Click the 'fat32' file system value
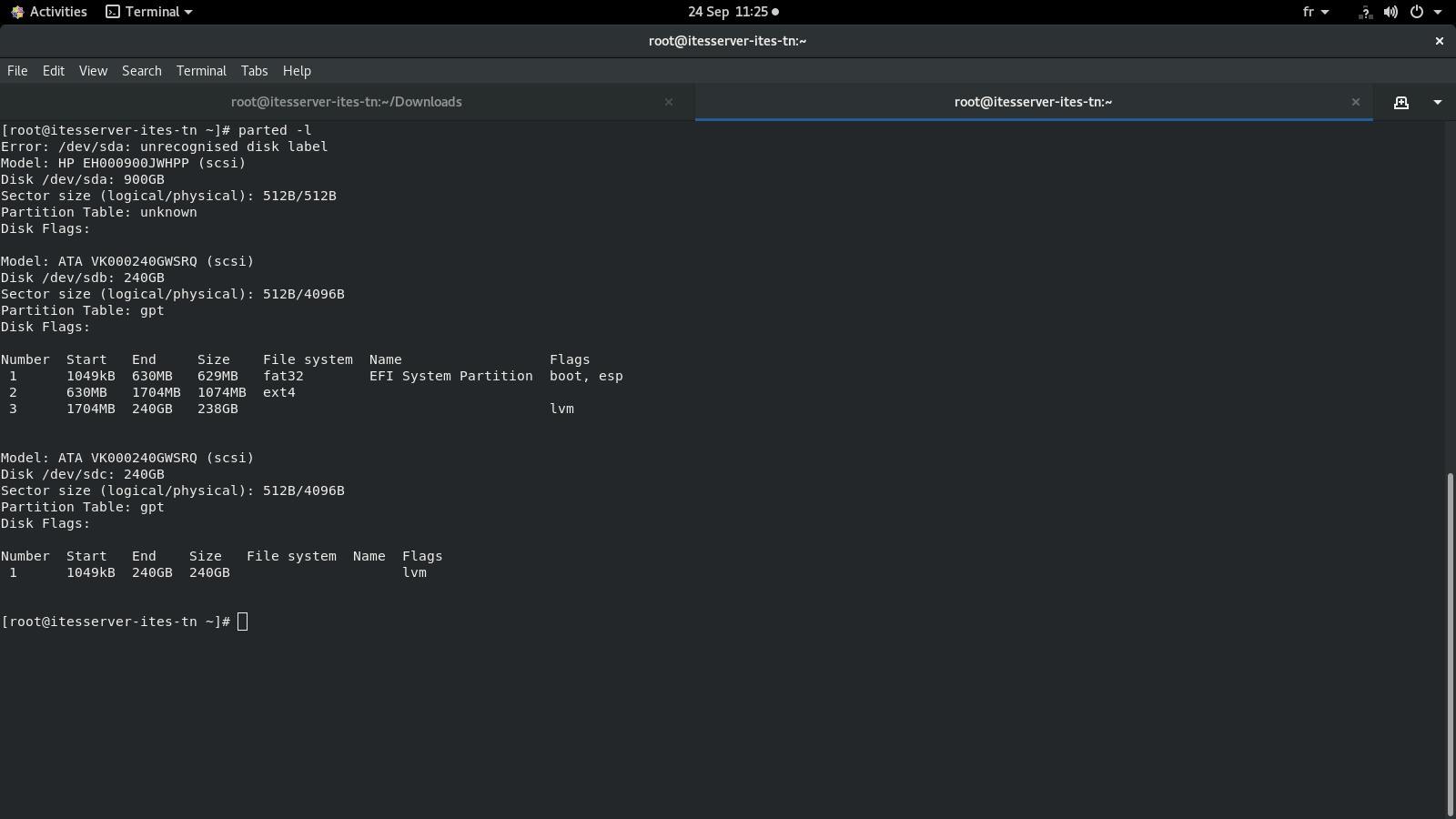Viewport: 1456px width, 819px height. click(x=283, y=376)
